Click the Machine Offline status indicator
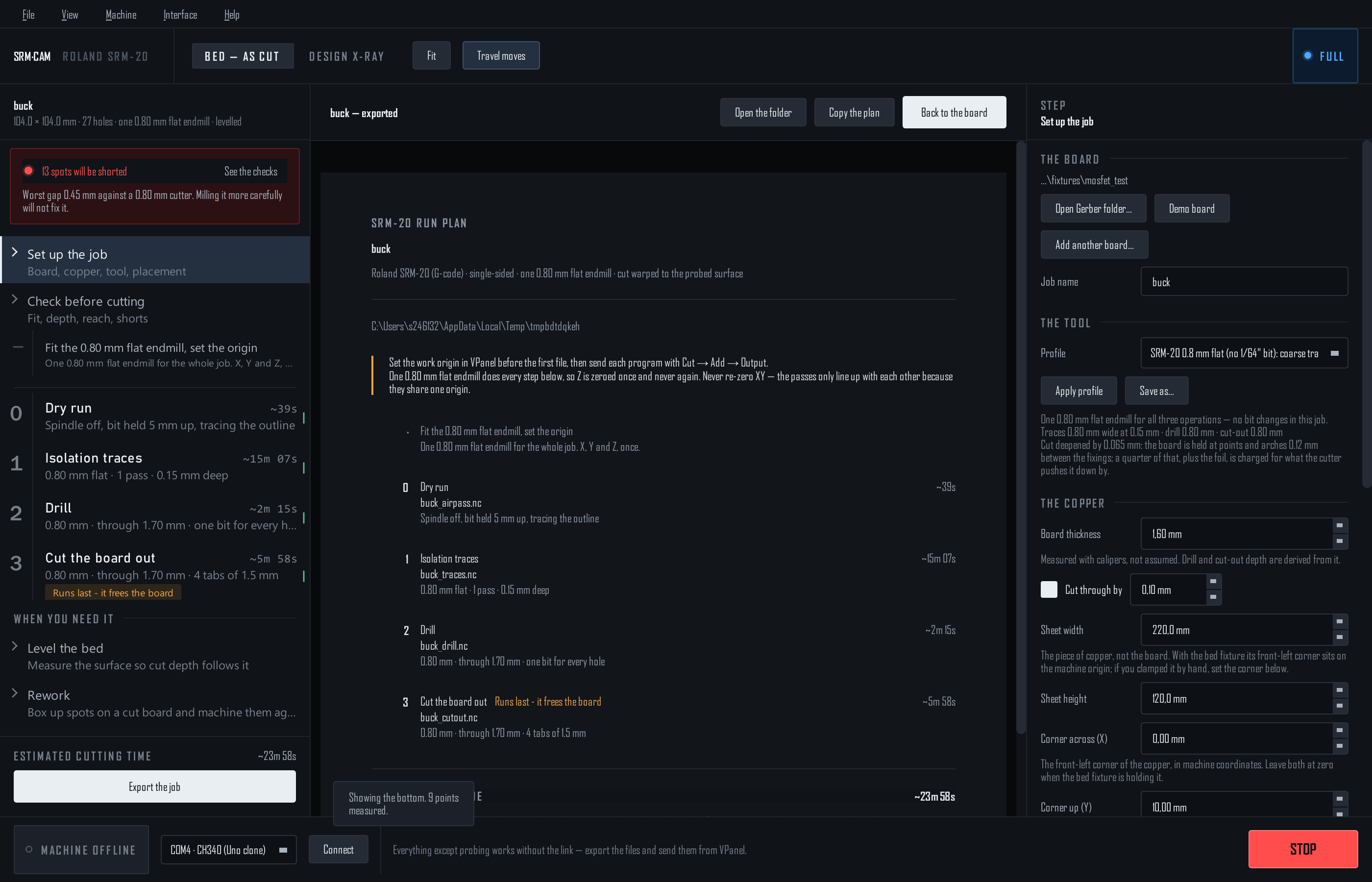 [81, 850]
